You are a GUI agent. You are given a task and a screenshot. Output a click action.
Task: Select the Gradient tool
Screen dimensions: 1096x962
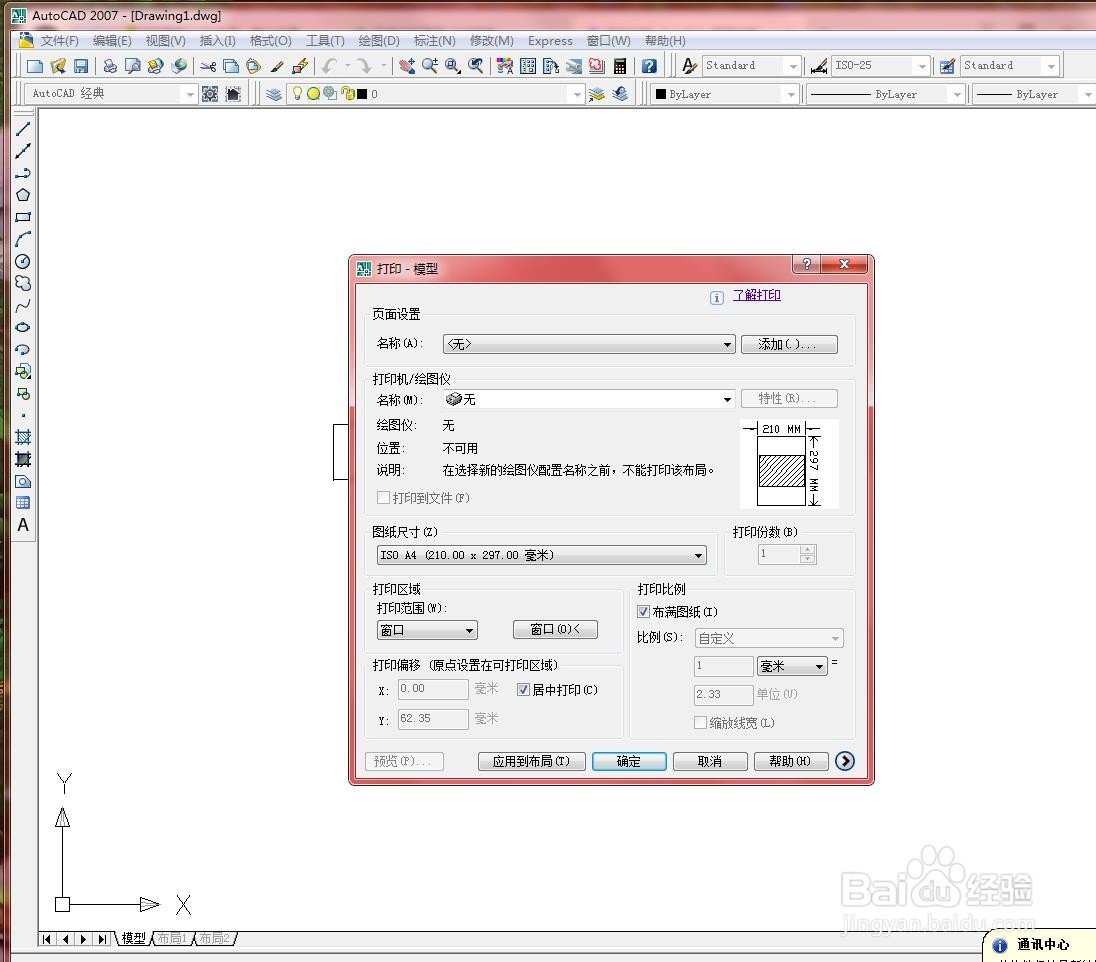[23, 459]
